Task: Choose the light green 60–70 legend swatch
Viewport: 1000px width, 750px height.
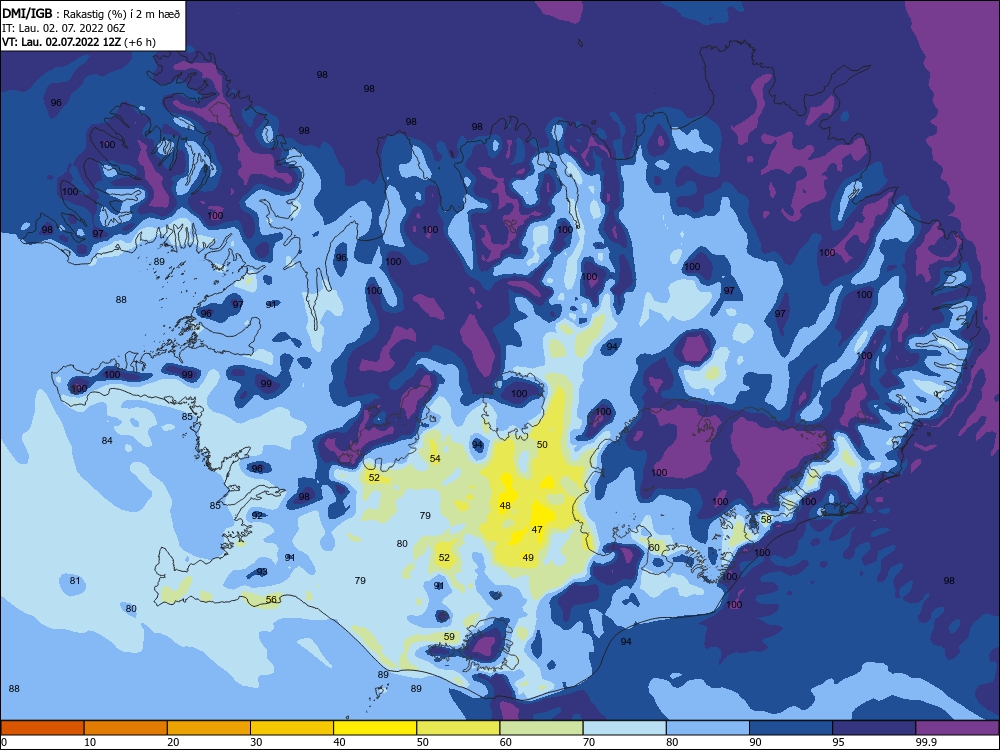Action: click(x=541, y=728)
